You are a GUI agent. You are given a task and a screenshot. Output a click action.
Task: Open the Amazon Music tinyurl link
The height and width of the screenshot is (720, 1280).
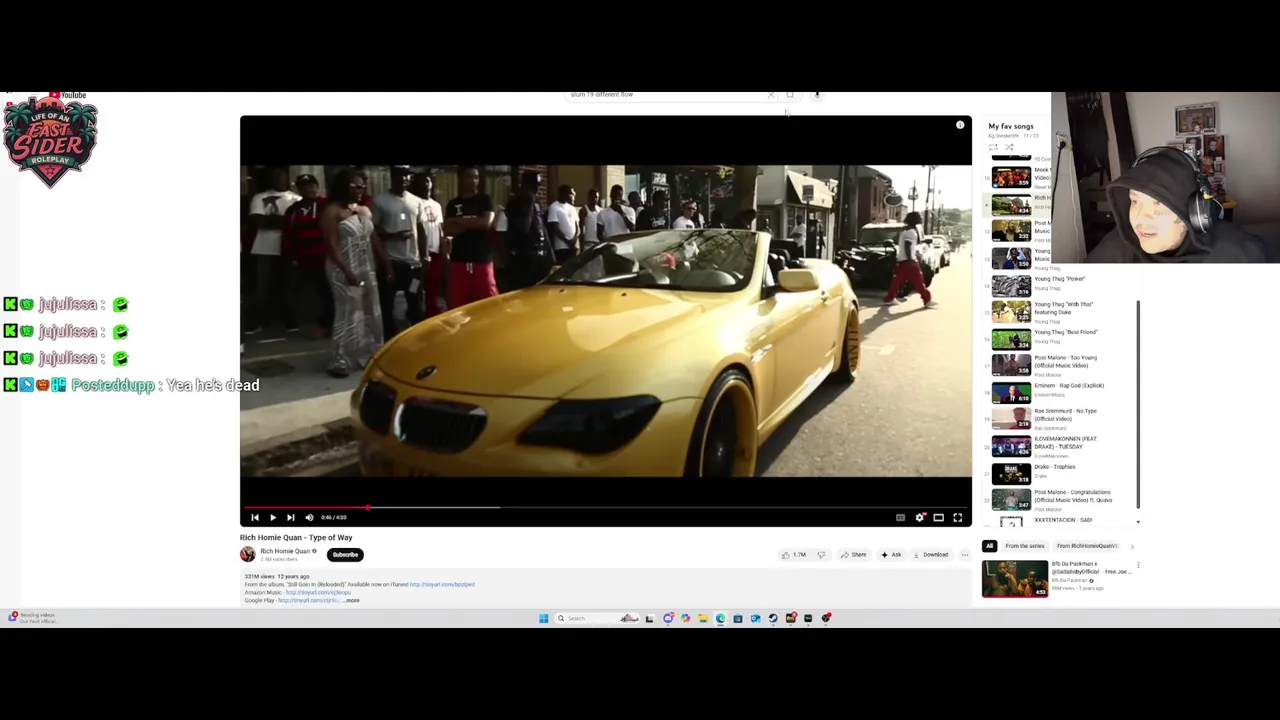point(318,592)
